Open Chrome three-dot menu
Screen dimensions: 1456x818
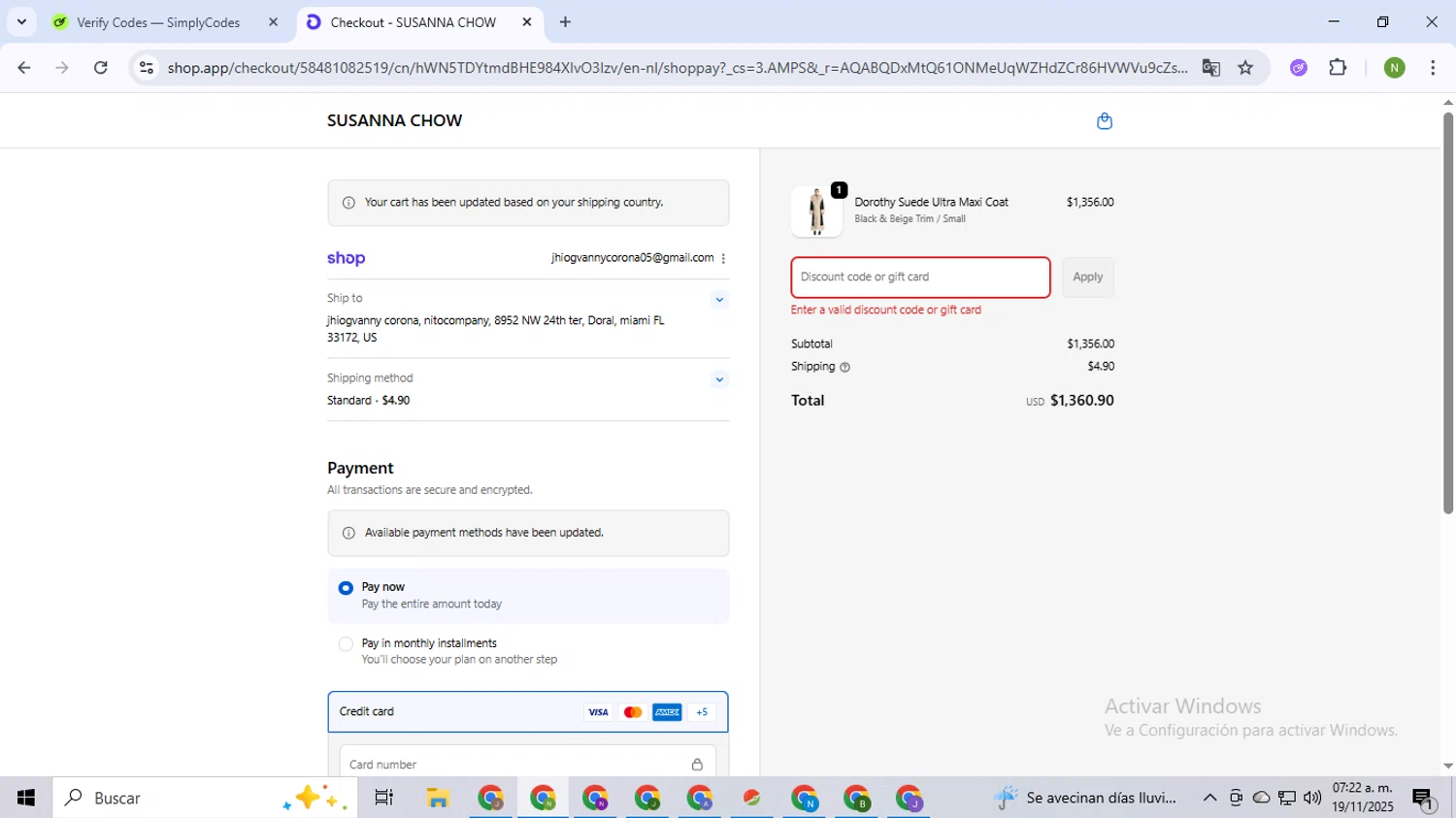[x=1433, y=68]
